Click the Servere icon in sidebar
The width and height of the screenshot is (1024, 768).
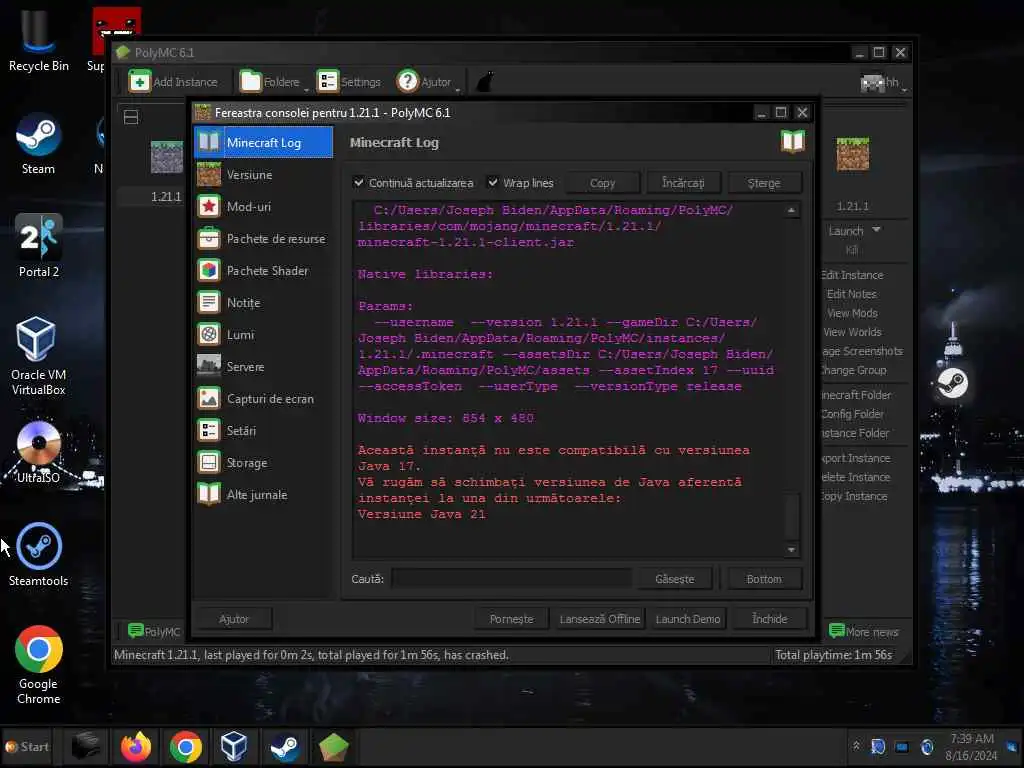[x=209, y=366]
